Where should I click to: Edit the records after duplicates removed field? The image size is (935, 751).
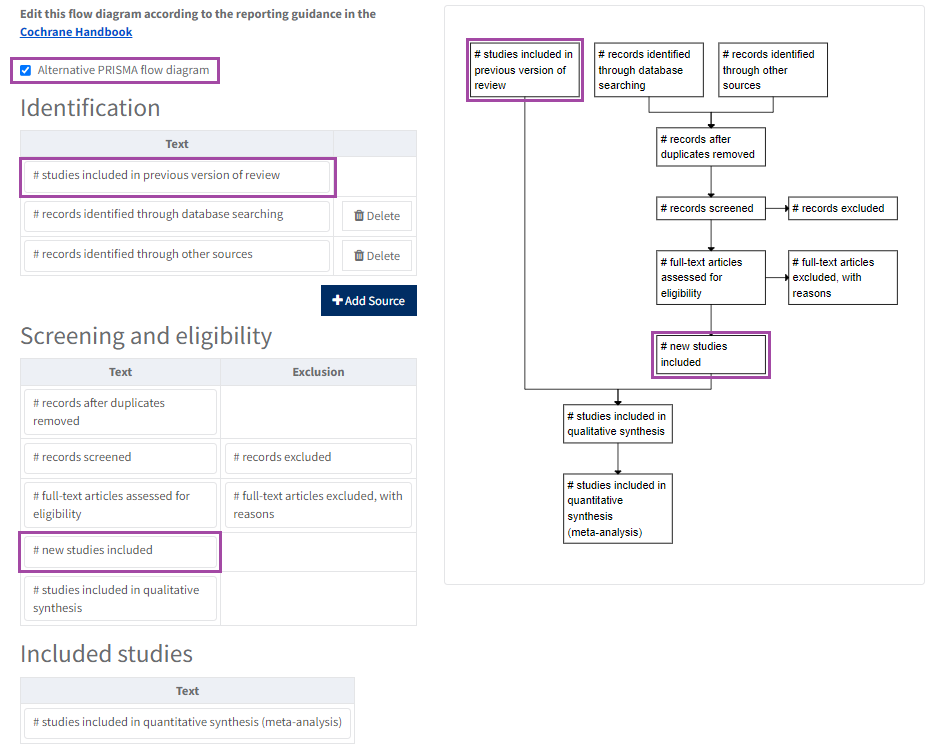point(120,412)
